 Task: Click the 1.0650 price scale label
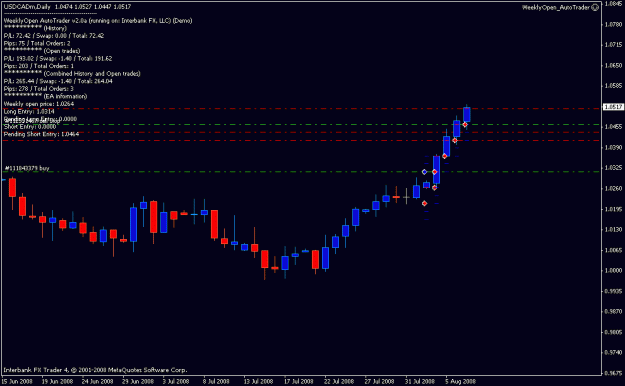click(614, 65)
